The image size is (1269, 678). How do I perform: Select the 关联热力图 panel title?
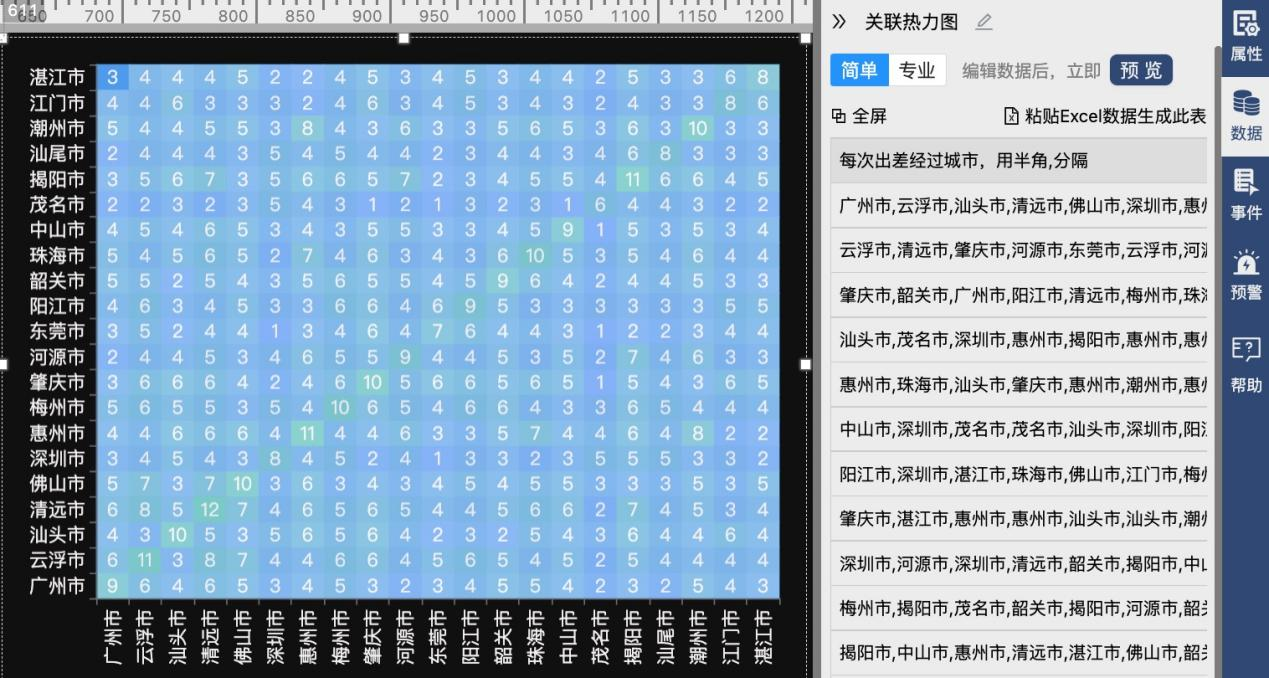coord(911,22)
